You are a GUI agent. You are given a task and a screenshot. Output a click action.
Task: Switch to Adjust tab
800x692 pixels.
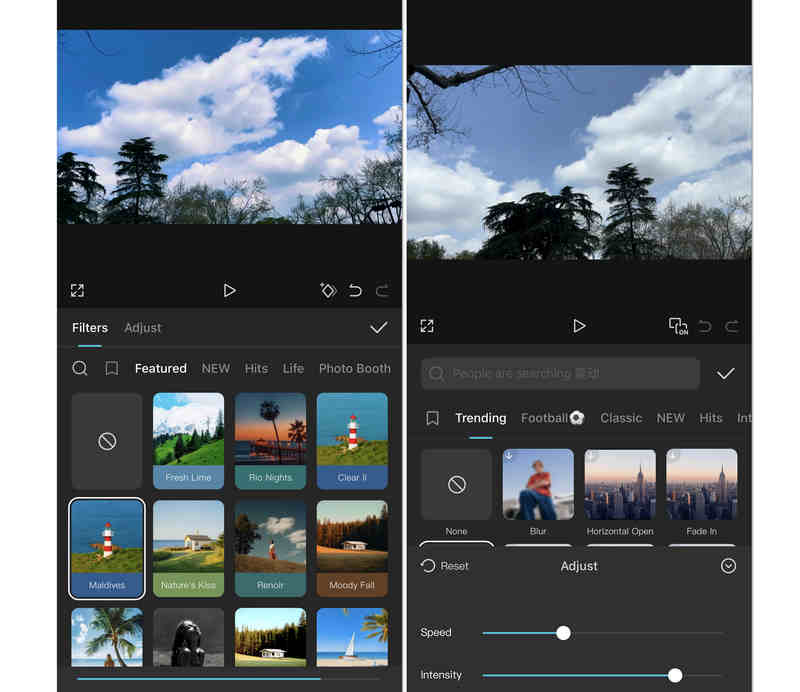pyautogui.click(x=142, y=328)
